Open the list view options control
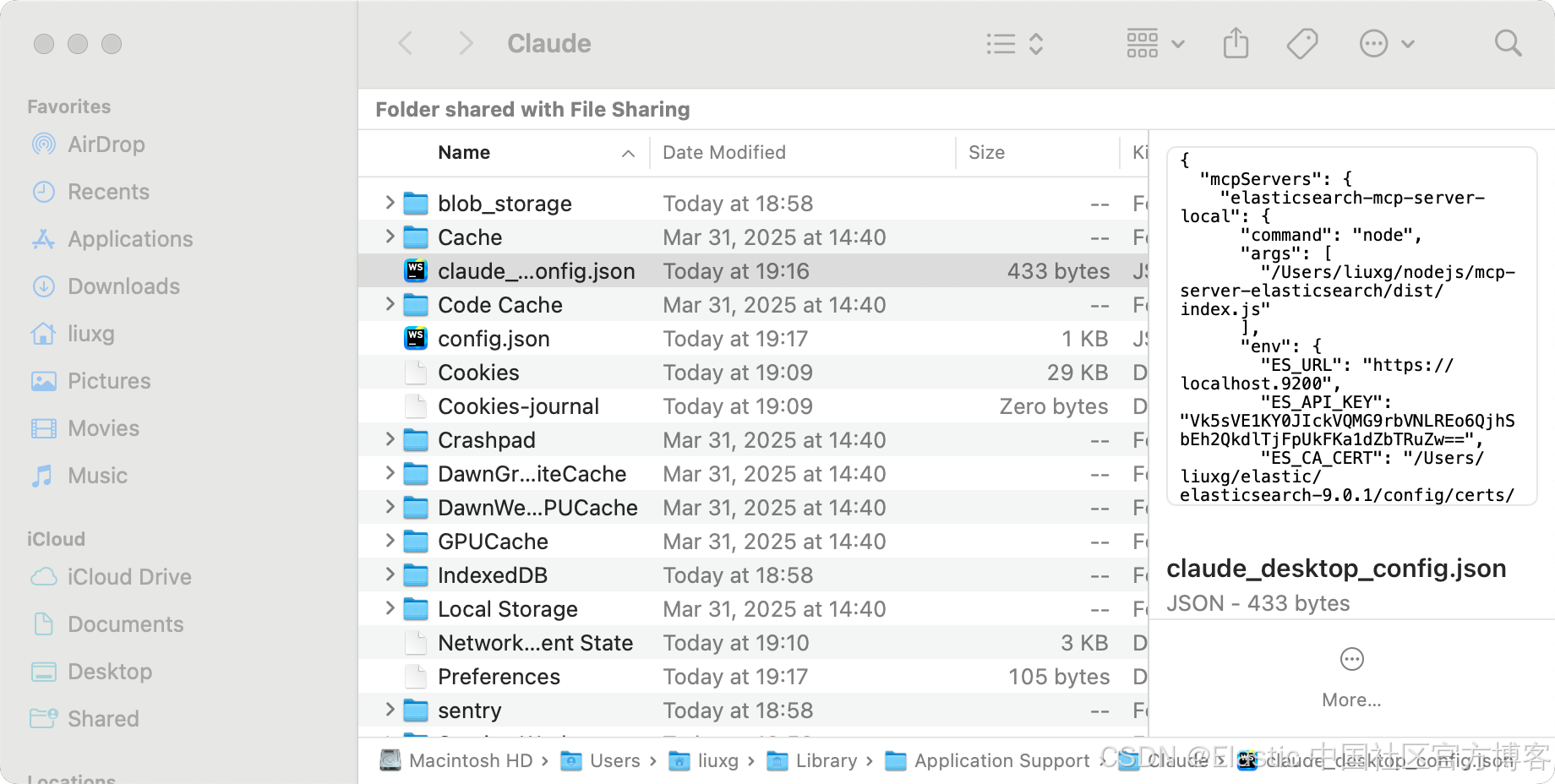1555x784 pixels. [1015, 43]
